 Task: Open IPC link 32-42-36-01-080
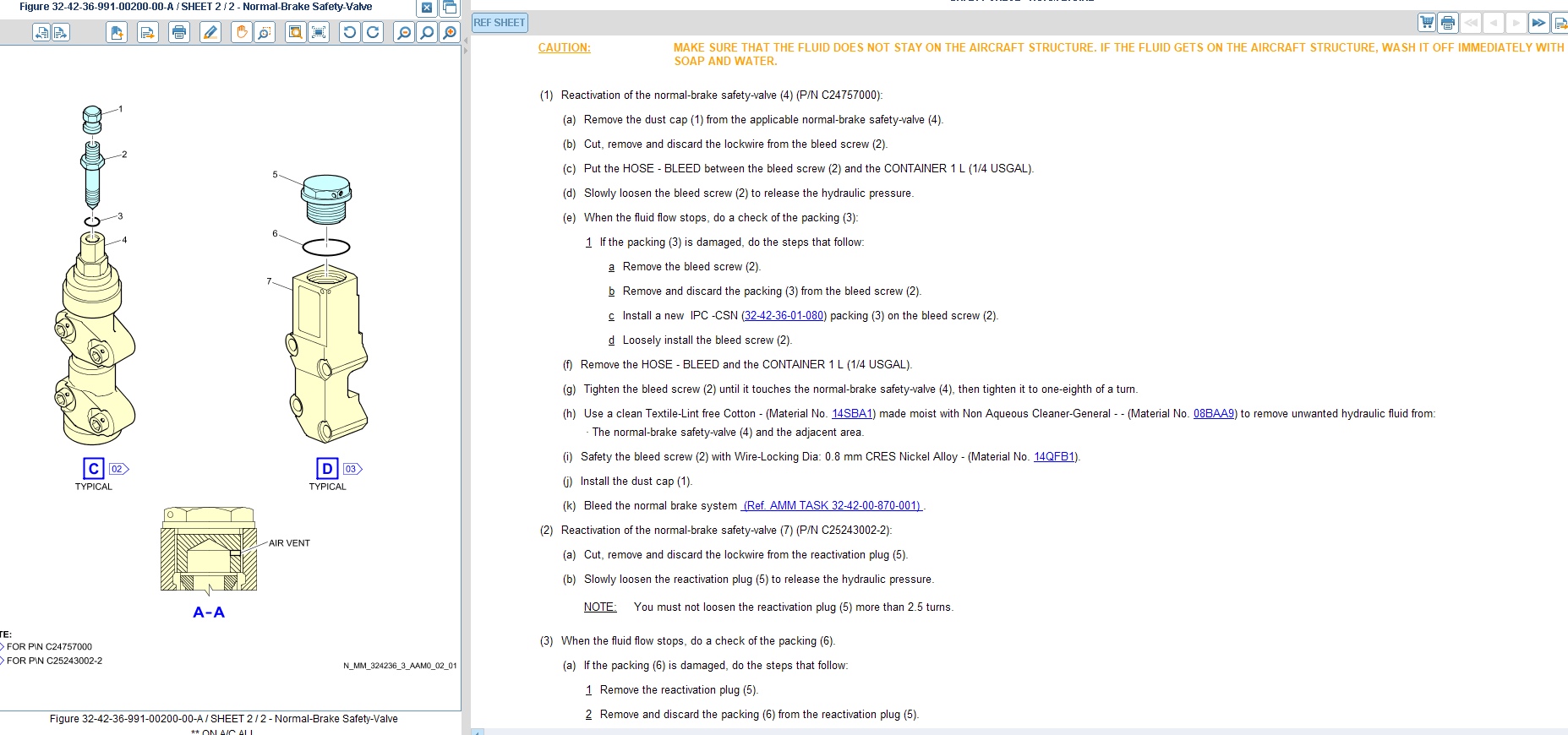pyautogui.click(x=784, y=316)
